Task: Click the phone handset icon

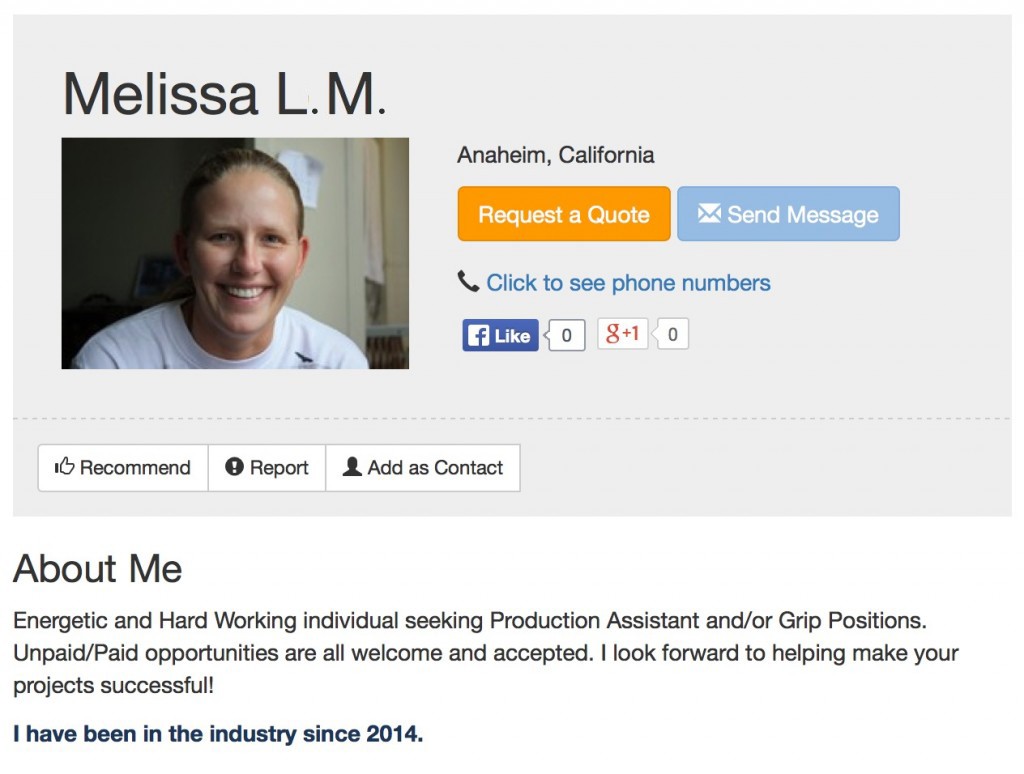Action: pos(468,282)
